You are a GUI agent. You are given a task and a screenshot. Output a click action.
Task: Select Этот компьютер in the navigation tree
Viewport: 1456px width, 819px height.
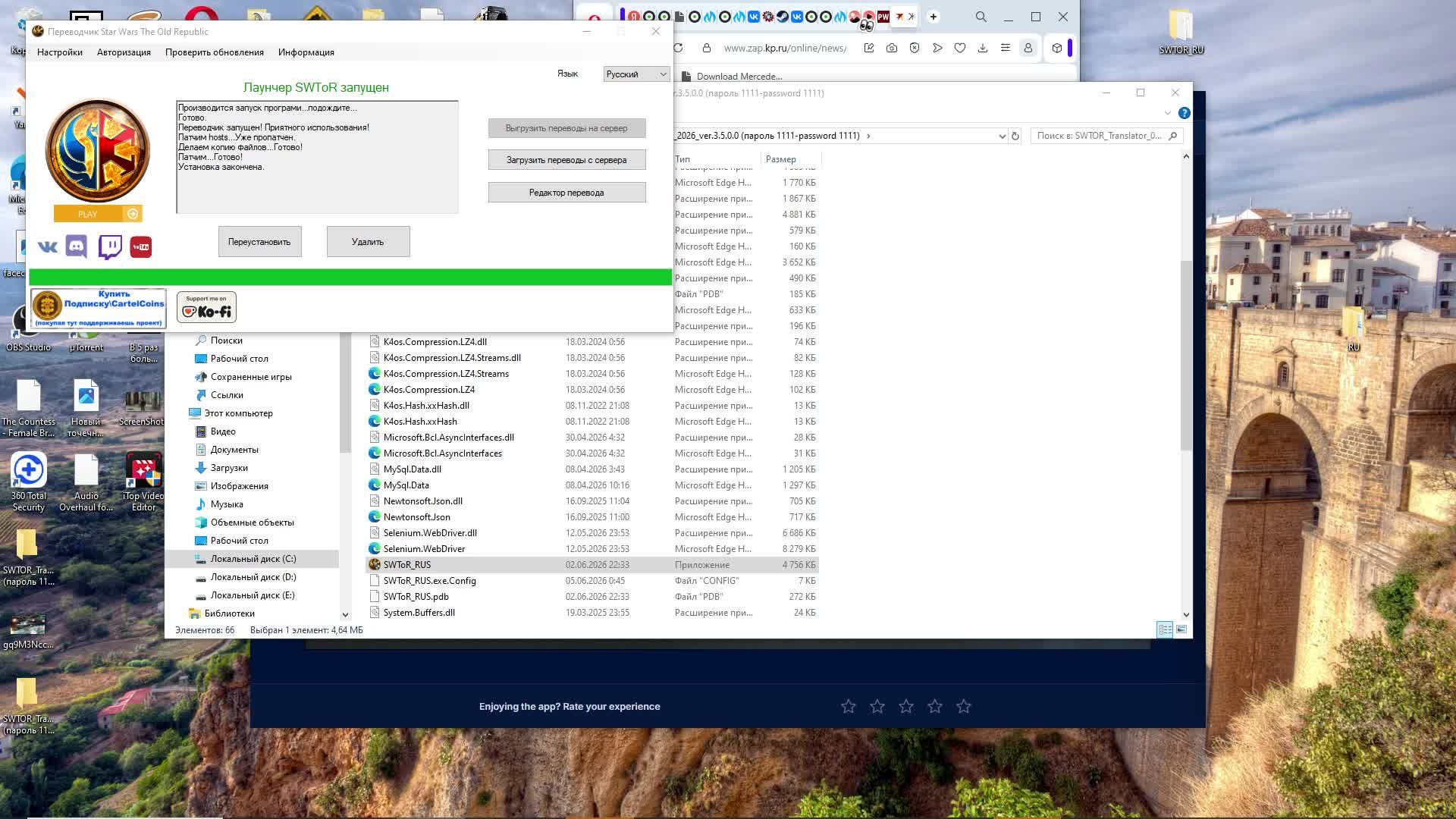238,413
